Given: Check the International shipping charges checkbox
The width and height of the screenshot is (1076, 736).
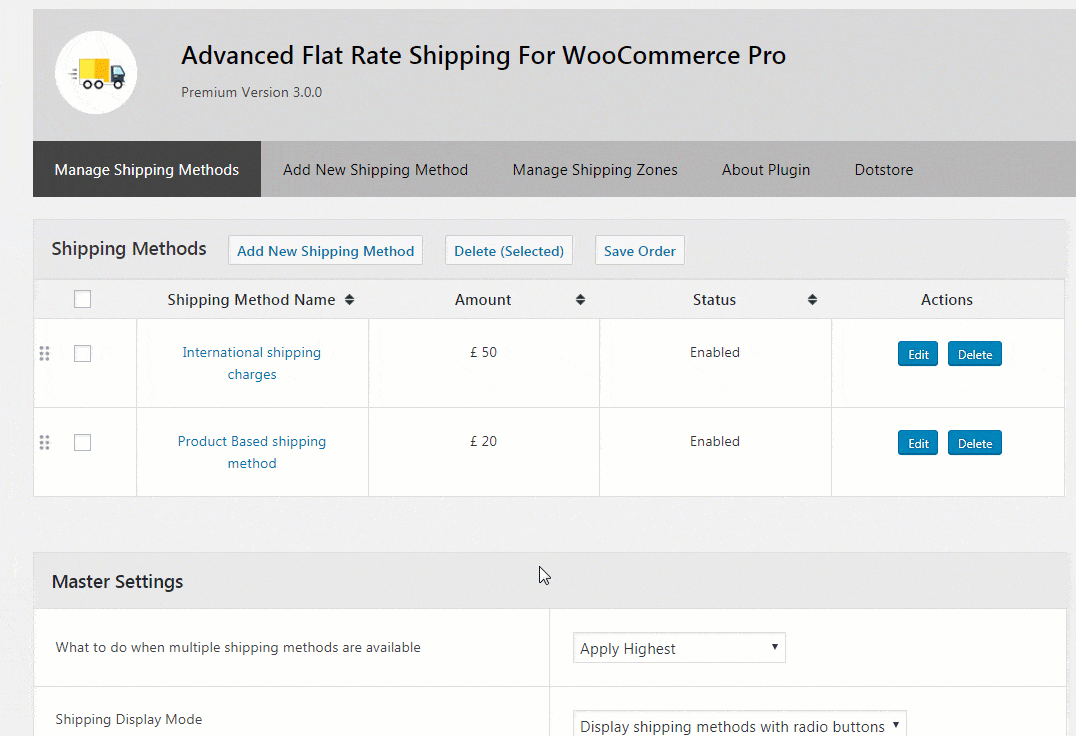Looking at the screenshot, I should click(83, 353).
